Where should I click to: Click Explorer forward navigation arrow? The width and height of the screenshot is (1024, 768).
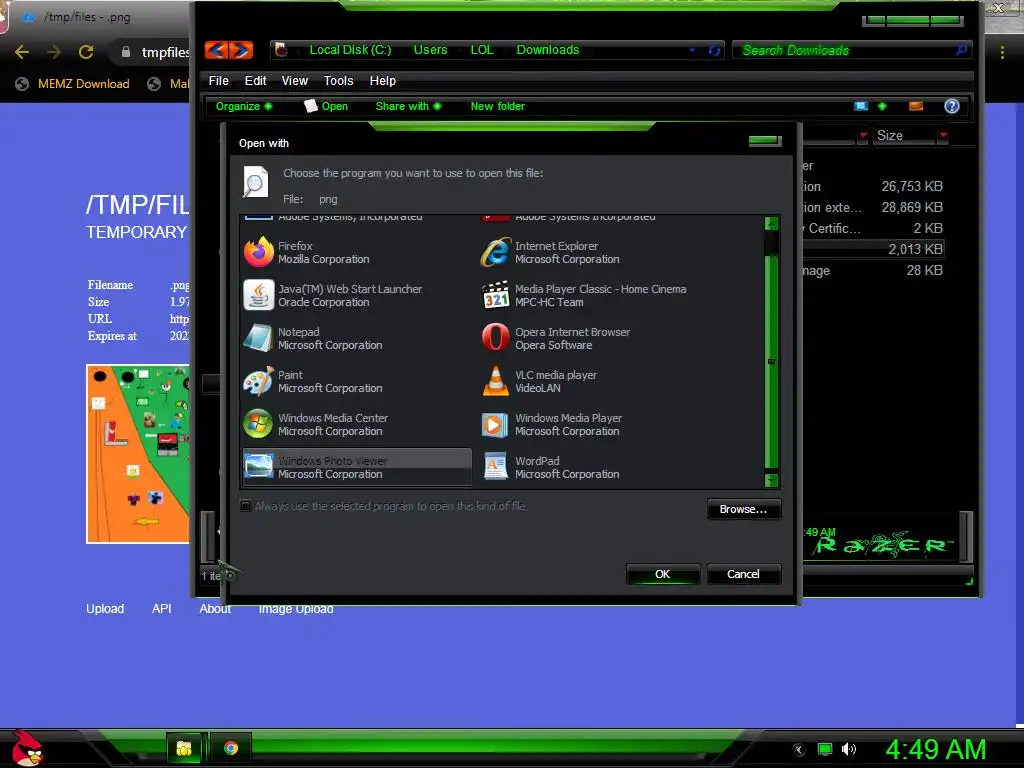coord(241,50)
